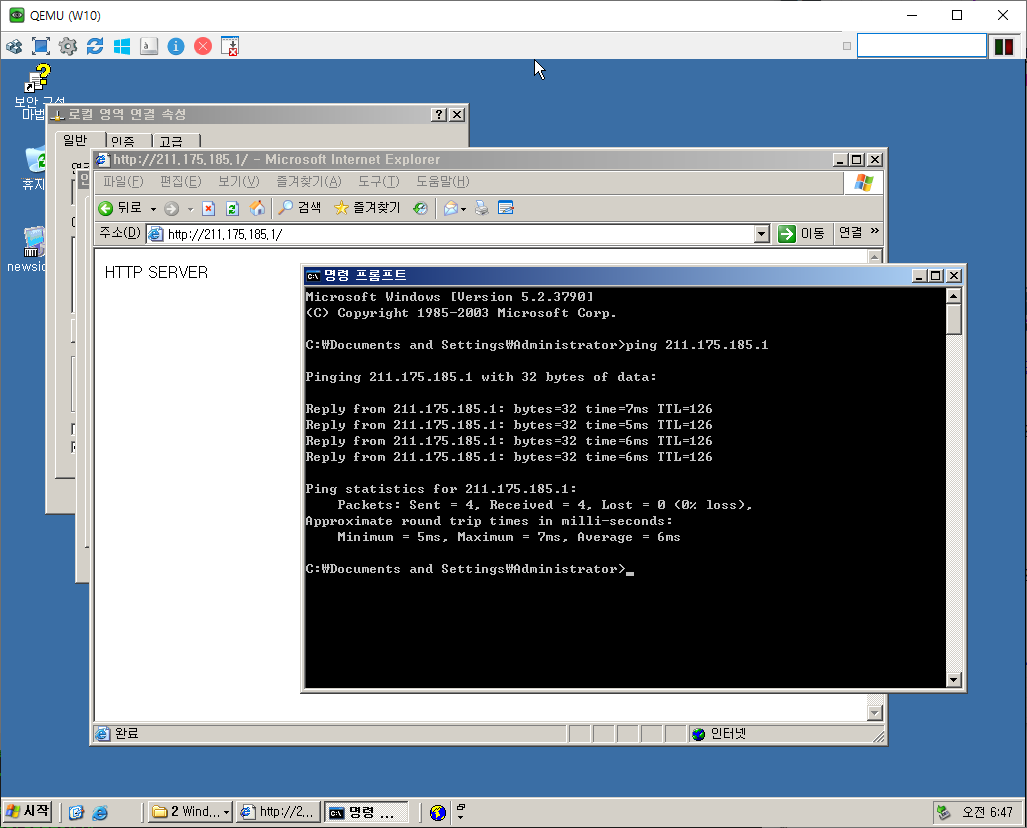Click the QEMU cubes icon at toolbar start
The width and height of the screenshot is (1027, 828).
[14, 46]
